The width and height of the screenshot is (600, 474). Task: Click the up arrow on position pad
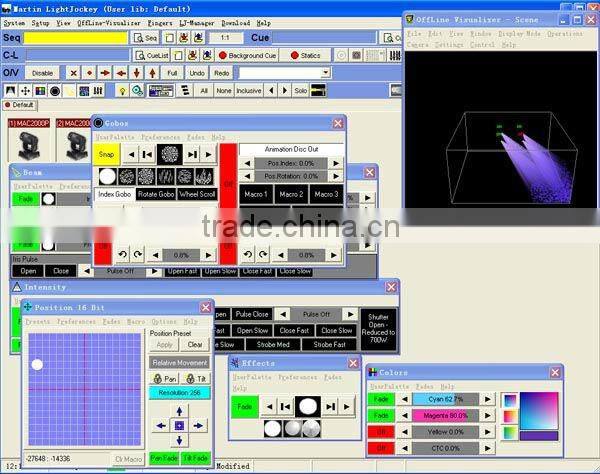tap(179, 410)
